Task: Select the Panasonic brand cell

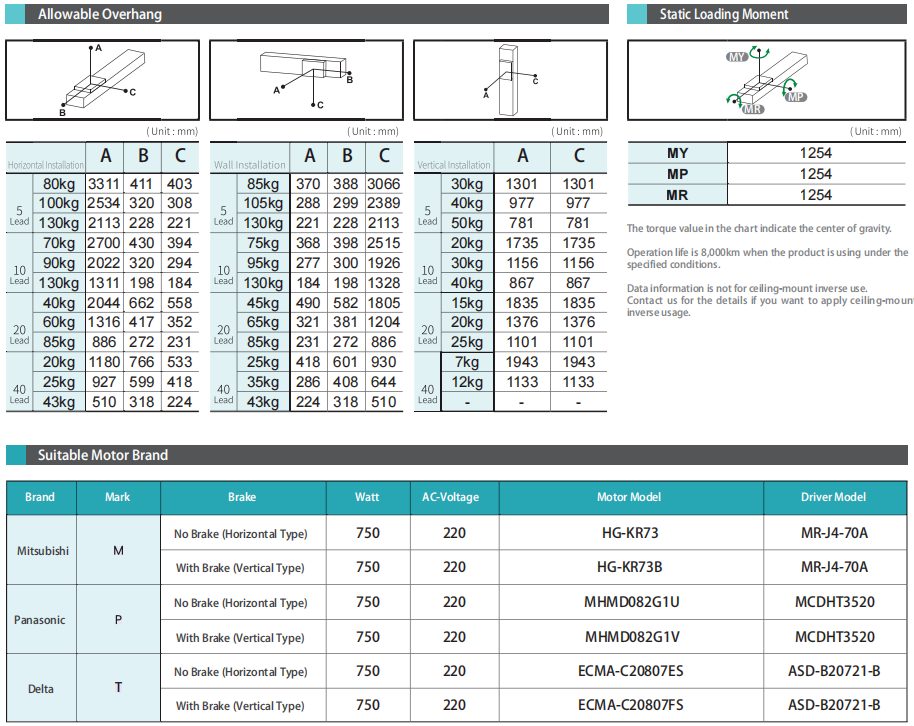Action: click(x=40, y=619)
